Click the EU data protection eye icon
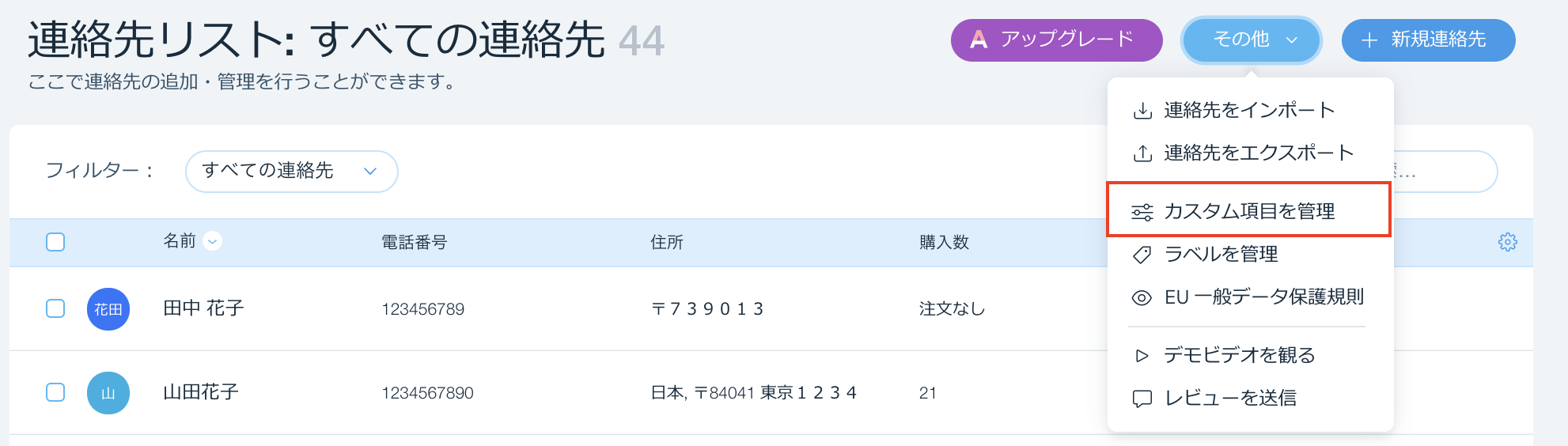The width and height of the screenshot is (1568, 446). (1142, 297)
